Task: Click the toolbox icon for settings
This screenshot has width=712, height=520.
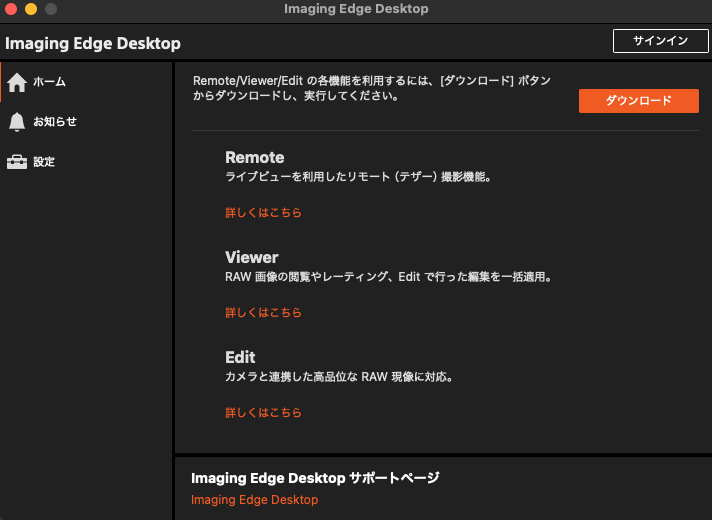Action: 17,162
